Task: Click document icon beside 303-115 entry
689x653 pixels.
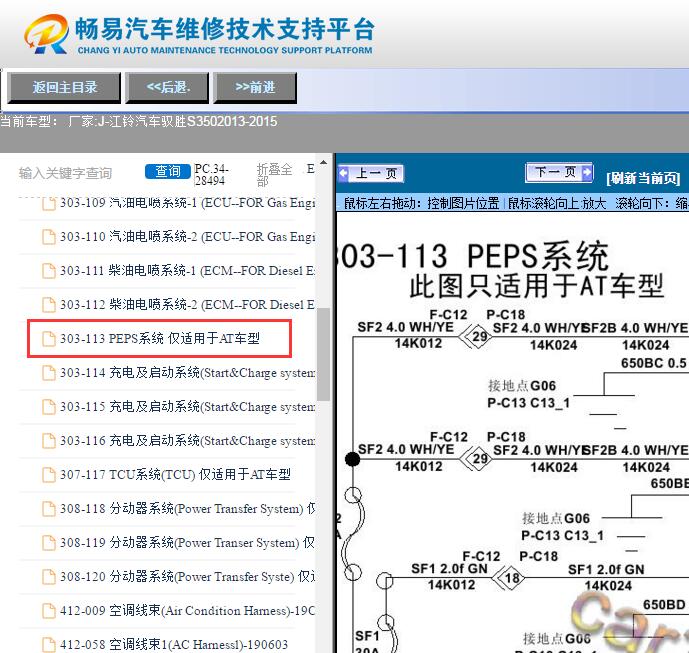Action: click(x=49, y=406)
